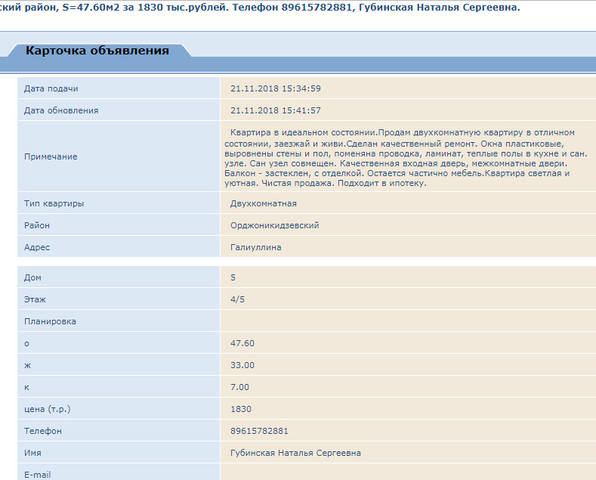Click the 'Район' label cell
The image size is (596, 480).
118,225
